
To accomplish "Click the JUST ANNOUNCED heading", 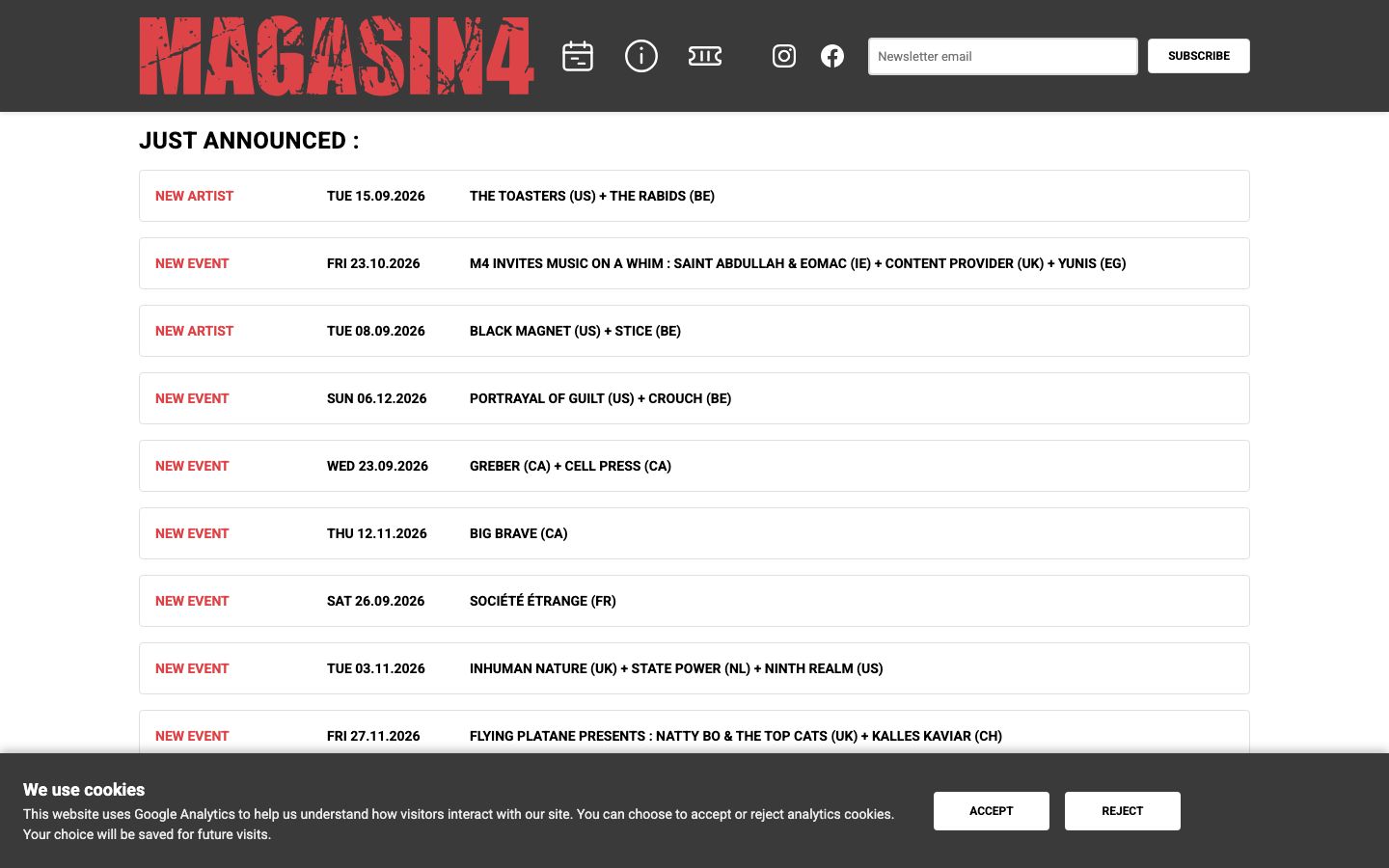I will 249,141.
